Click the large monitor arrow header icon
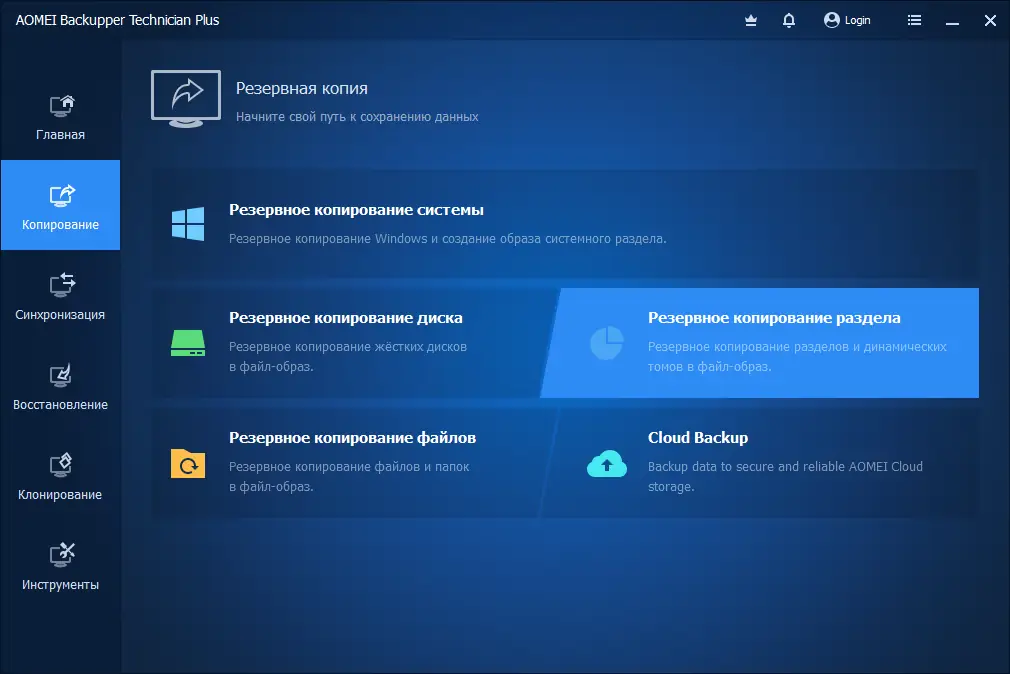1010x674 pixels. coord(186,99)
